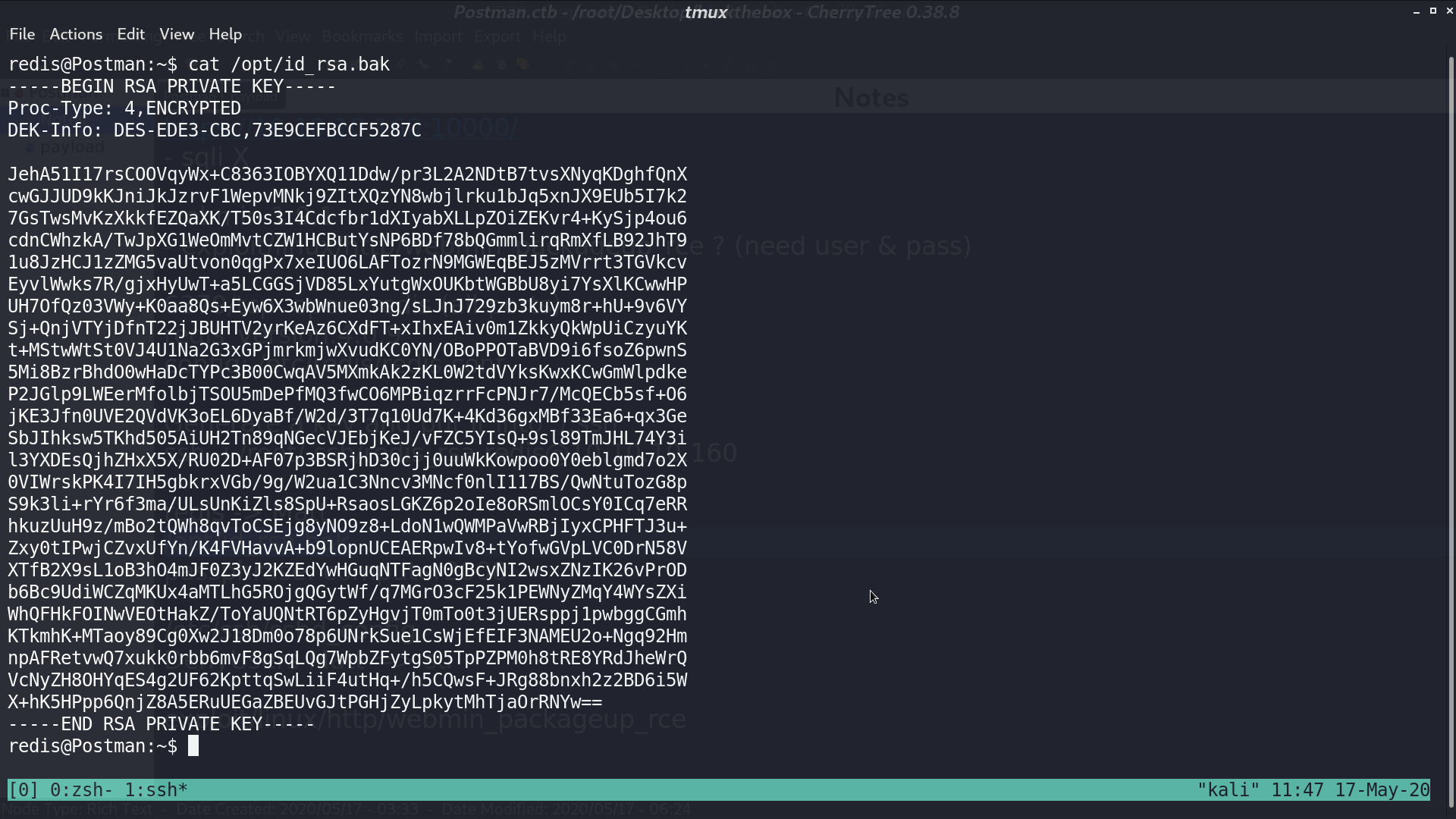Click the key line starting cdnCWhzkA/TwJpXG1
The image size is (1456, 819).
coord(347,240)
